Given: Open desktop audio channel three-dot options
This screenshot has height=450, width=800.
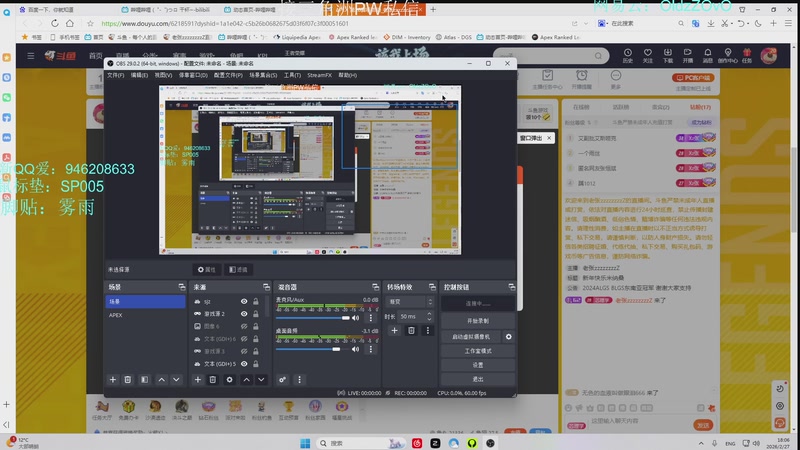Looking at the screenshot, I should (x=371, y=349).
